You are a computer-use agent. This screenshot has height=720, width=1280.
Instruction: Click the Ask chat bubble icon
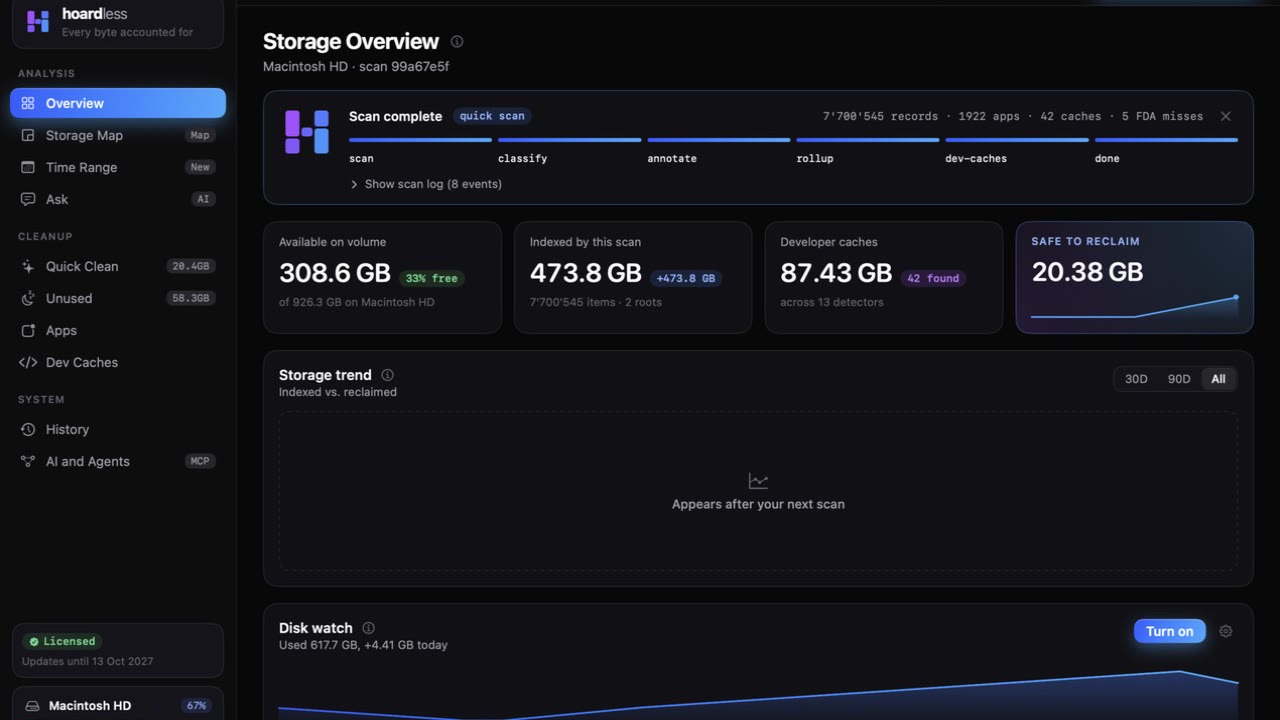pyautogui.click(x=28, y=199)
